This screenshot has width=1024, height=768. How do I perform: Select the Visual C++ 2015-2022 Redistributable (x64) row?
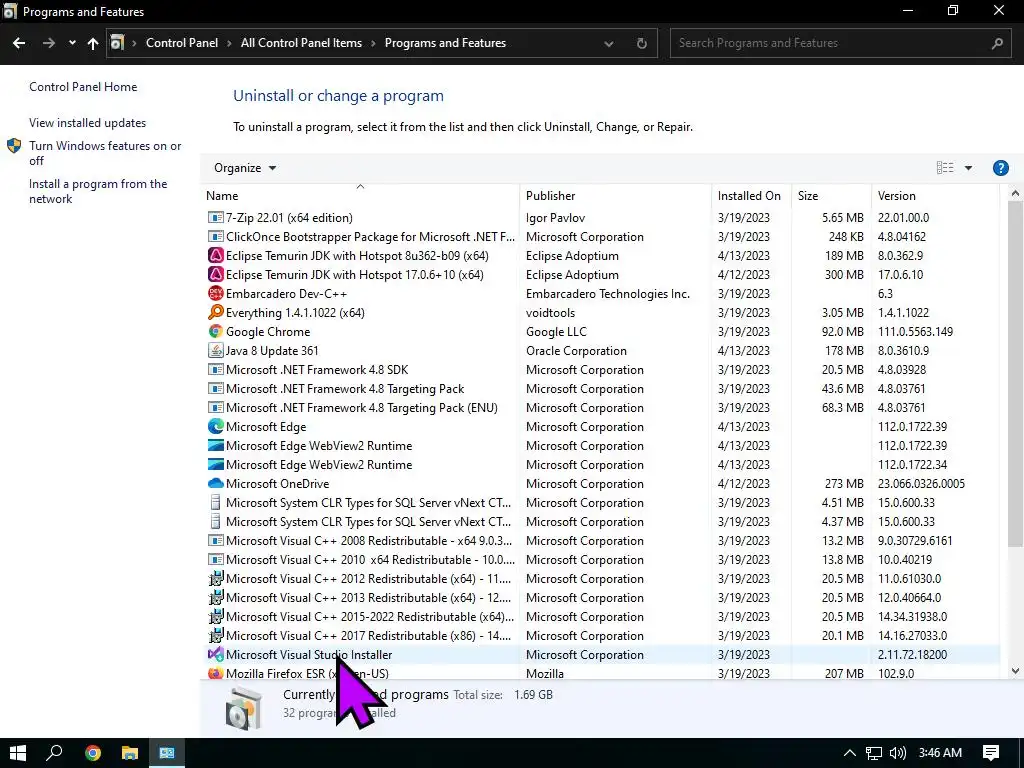coord(600,616)
